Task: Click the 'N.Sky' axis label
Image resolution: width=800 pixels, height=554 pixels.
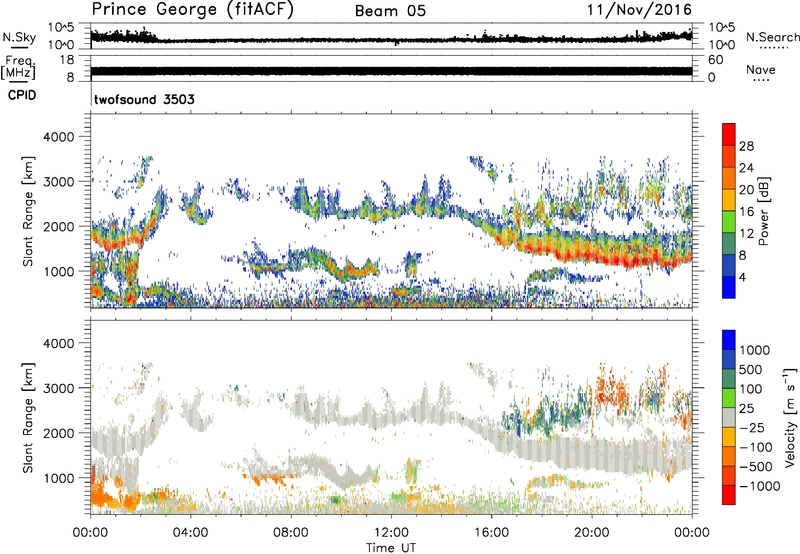Action: [19, 37]
